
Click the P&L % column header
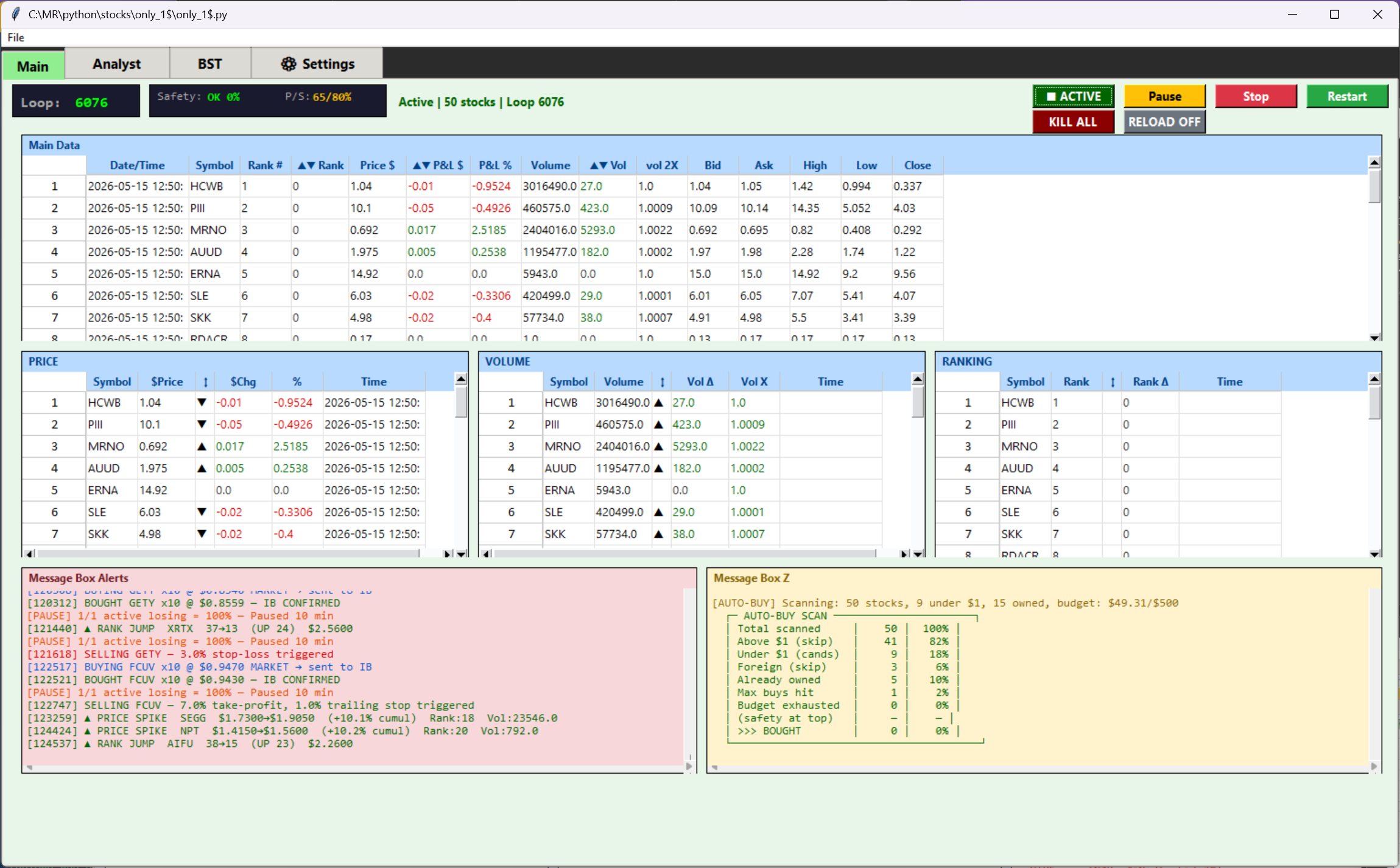click(x=495, y=165)
